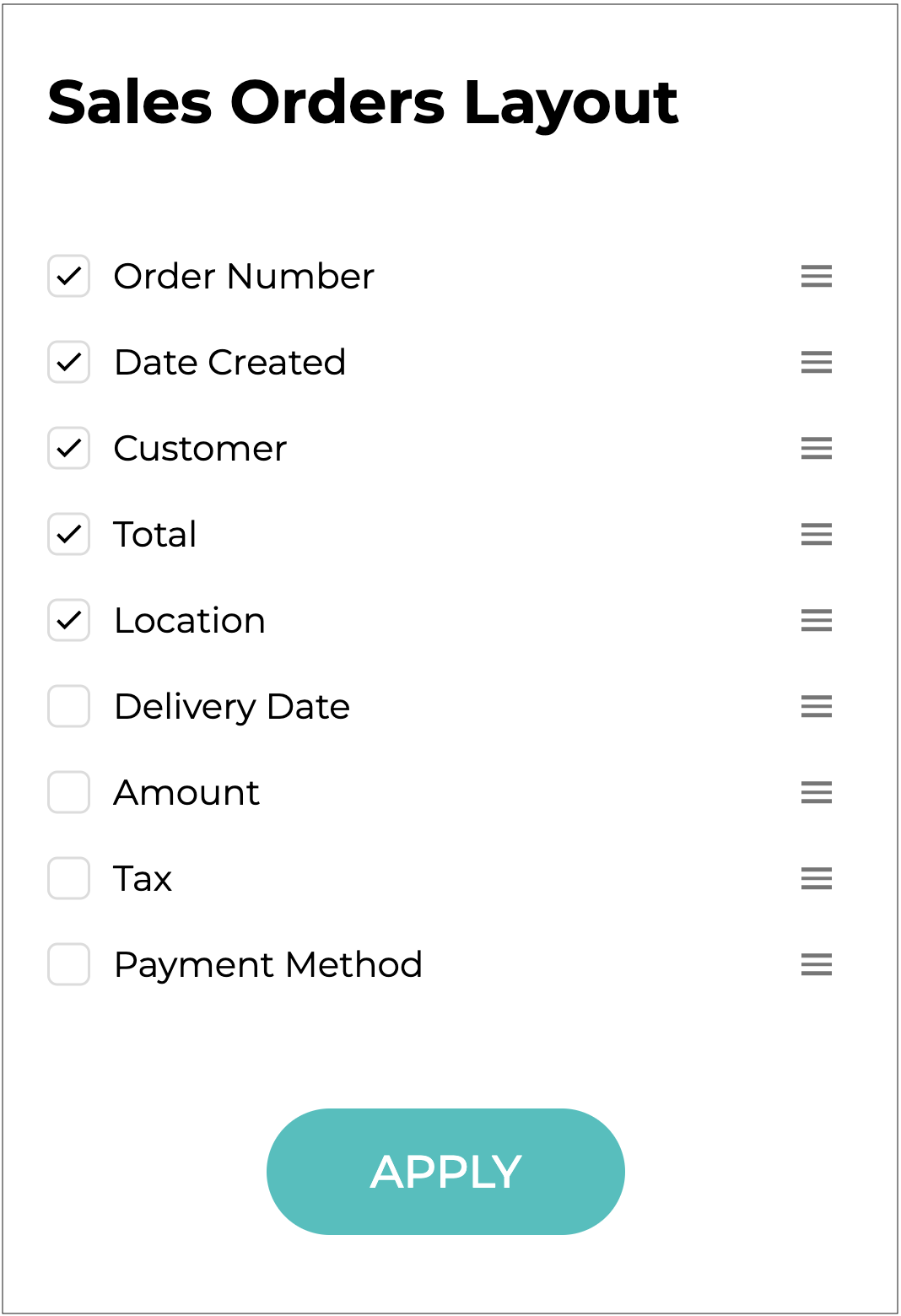Viewport: 901px width, 1316px height.
Task: Disable the Date Created column checkbox
Action: tap(68, 362)
